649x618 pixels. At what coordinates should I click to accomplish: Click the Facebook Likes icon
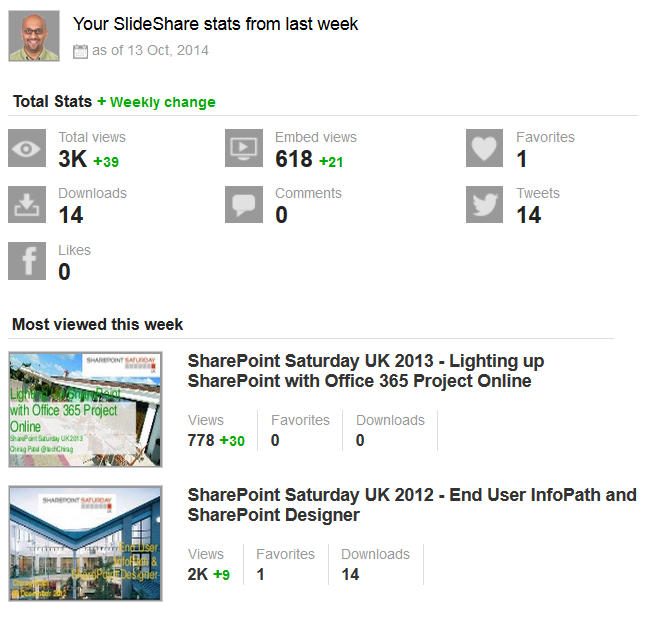coord(27,261)
